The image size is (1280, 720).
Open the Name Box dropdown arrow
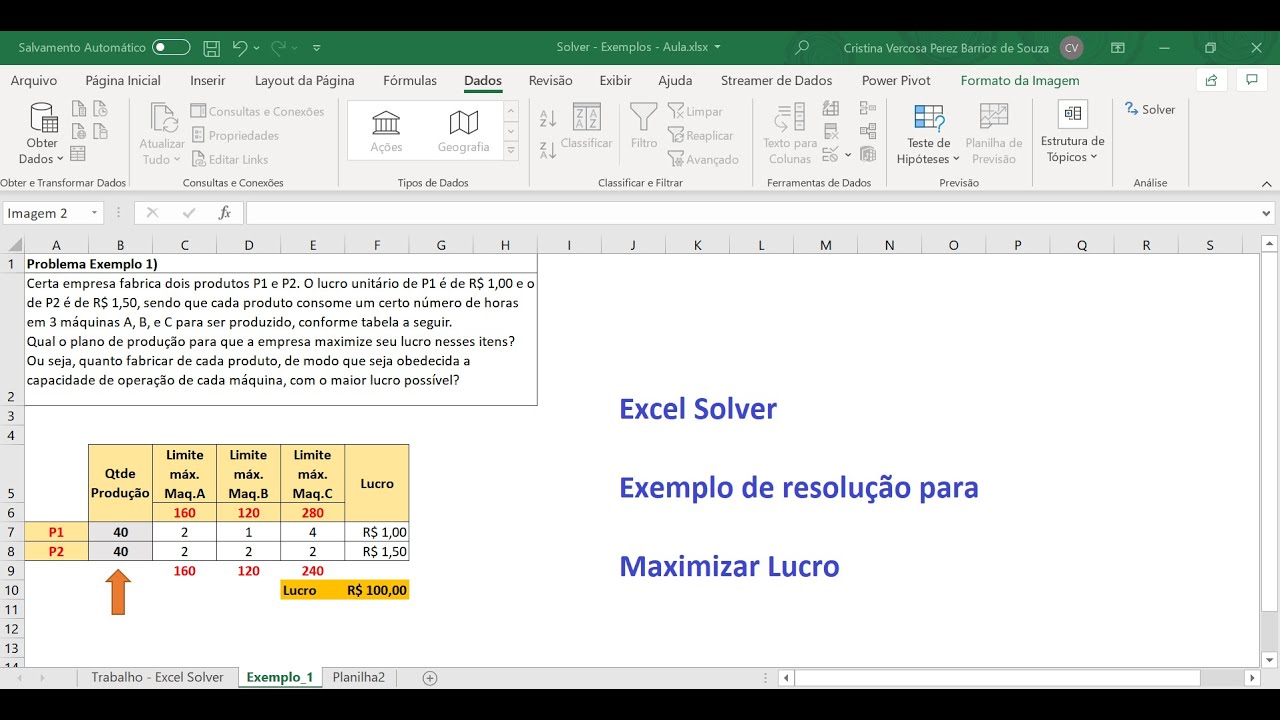tap(95, 213)
